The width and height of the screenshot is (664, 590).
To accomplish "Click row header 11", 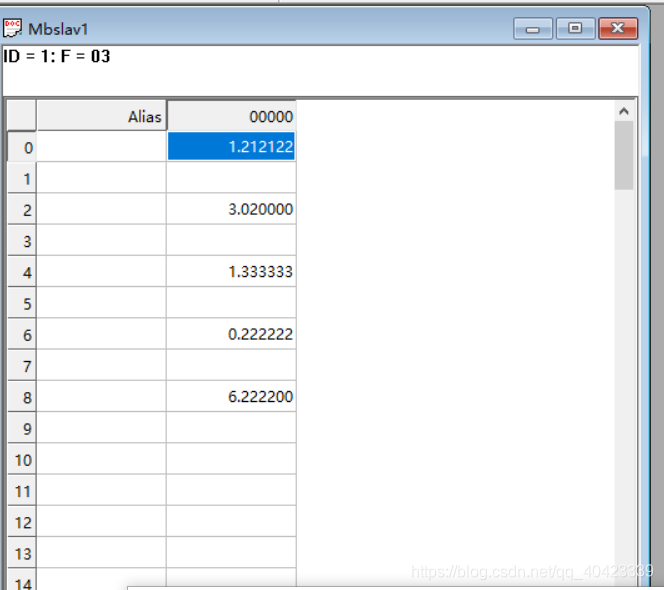I will click(x=22, y=490).
